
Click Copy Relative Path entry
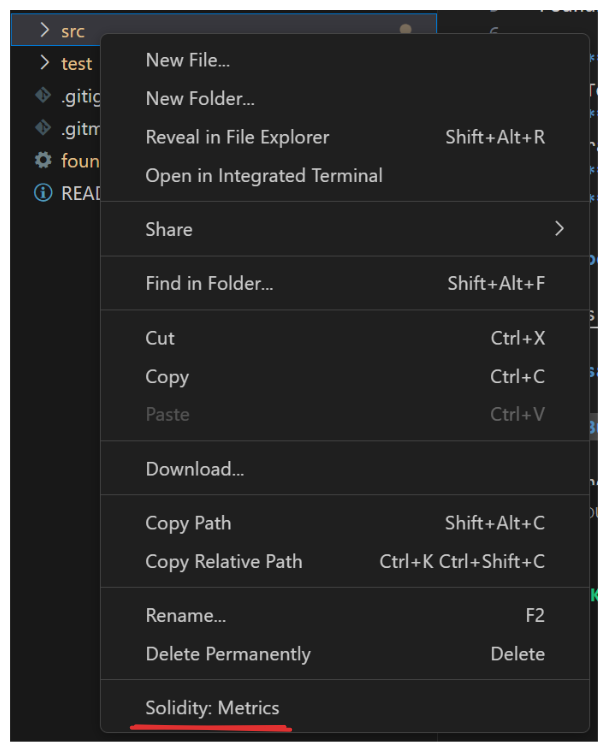(224, 561)
